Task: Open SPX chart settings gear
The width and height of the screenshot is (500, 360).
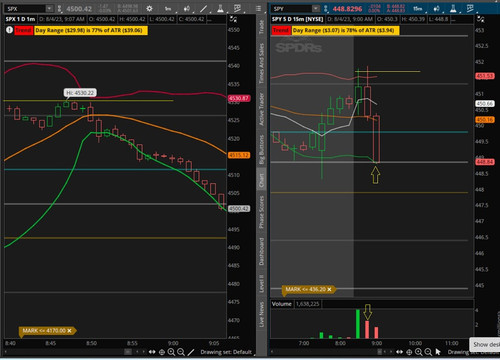Action: (x=149, y=9)
